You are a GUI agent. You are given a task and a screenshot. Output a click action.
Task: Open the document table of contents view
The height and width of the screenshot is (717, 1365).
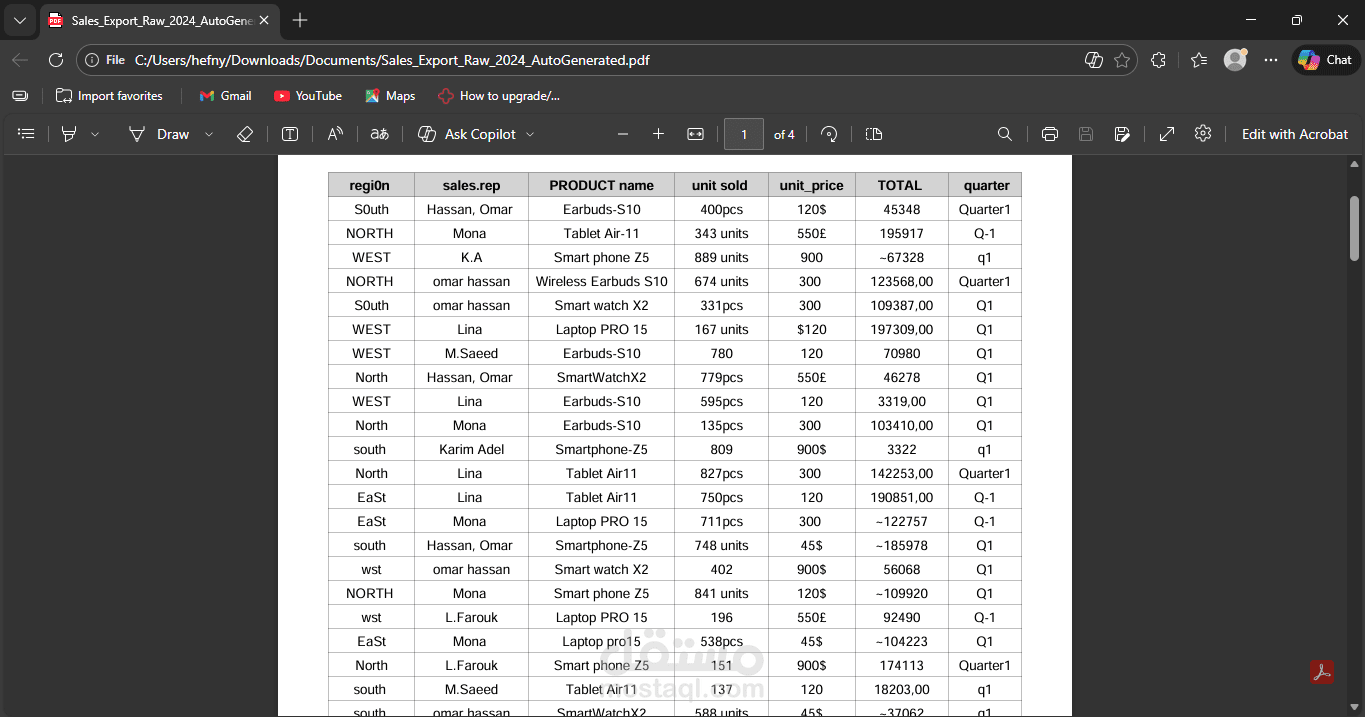(25, 134)
